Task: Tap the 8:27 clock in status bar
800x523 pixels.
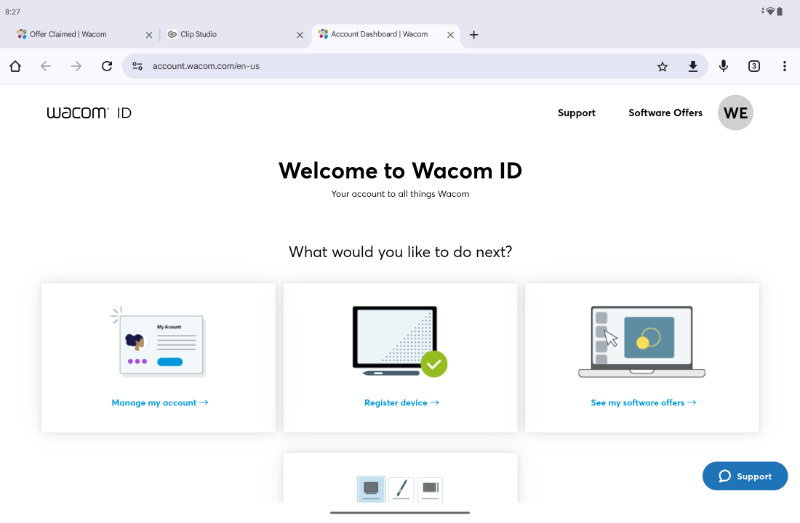Action: (13, 12)
